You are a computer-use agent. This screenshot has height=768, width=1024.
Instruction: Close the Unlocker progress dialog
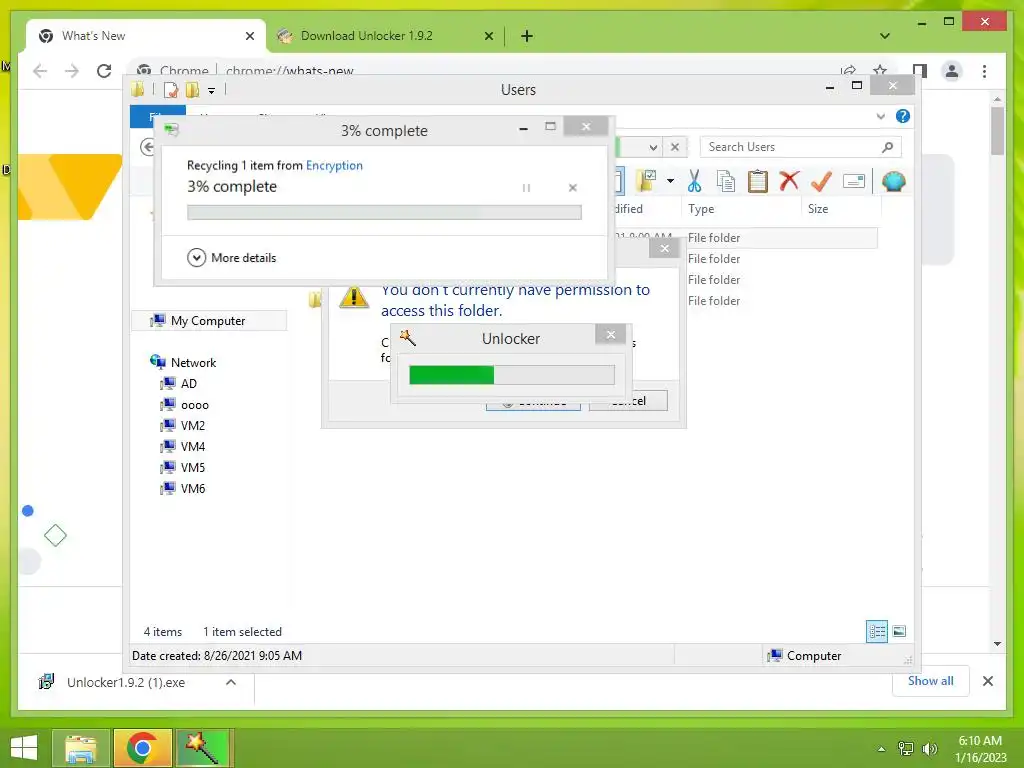point(611,334)
